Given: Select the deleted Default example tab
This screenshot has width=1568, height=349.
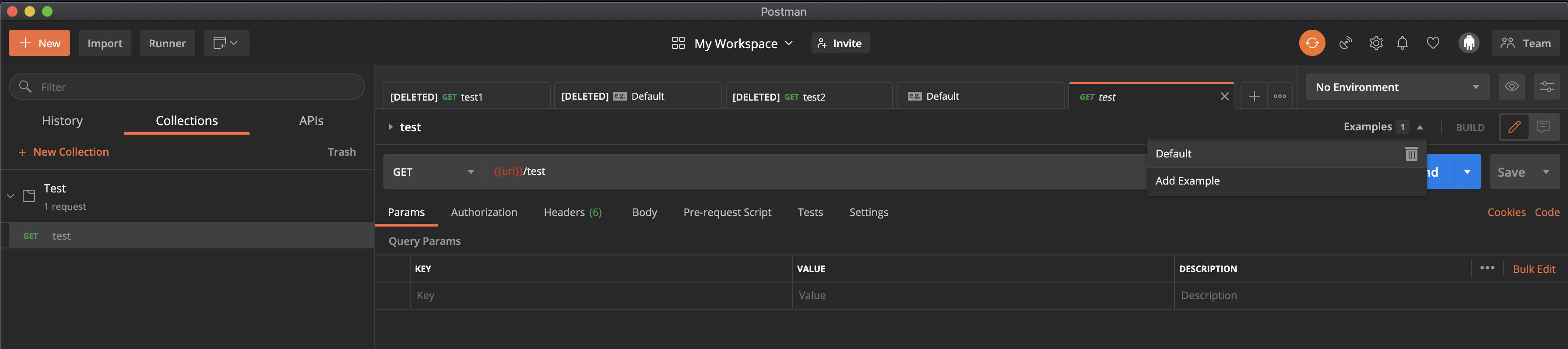Looking at the screenshot, I should pyautogui.click(x=638, y=97).
